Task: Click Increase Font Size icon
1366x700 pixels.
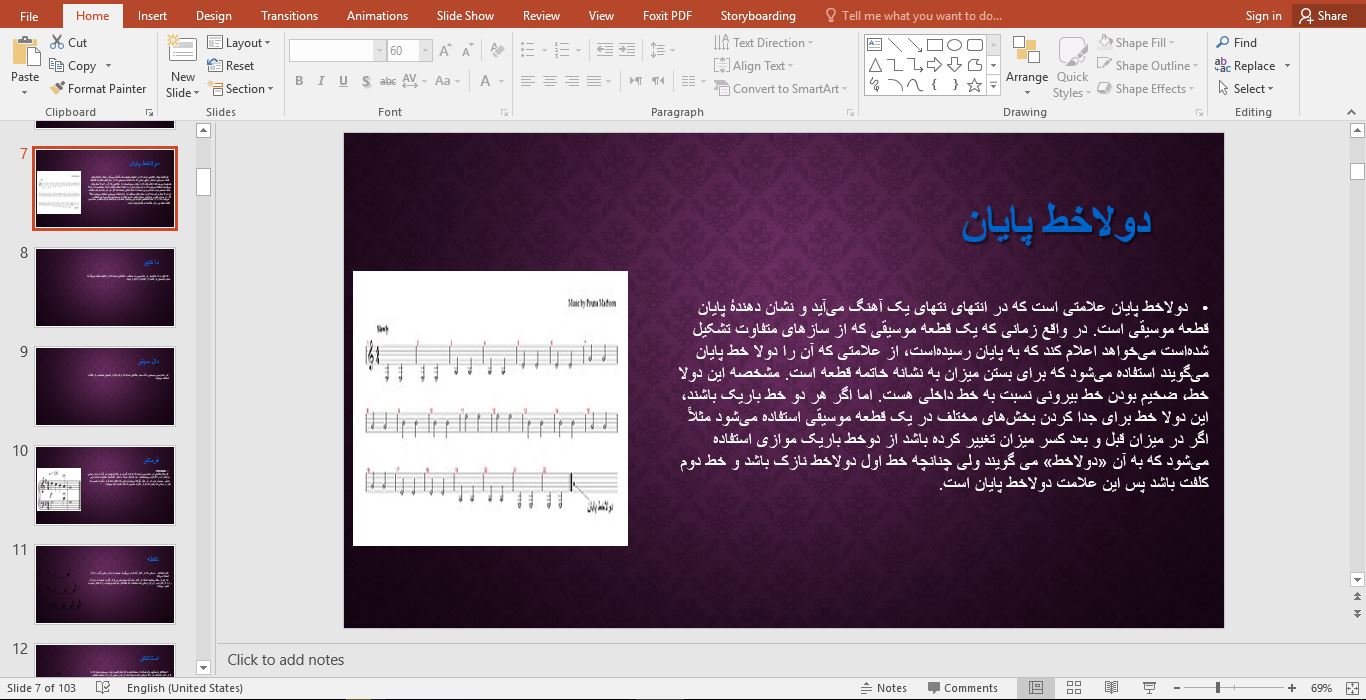Action: pos(445,51)
